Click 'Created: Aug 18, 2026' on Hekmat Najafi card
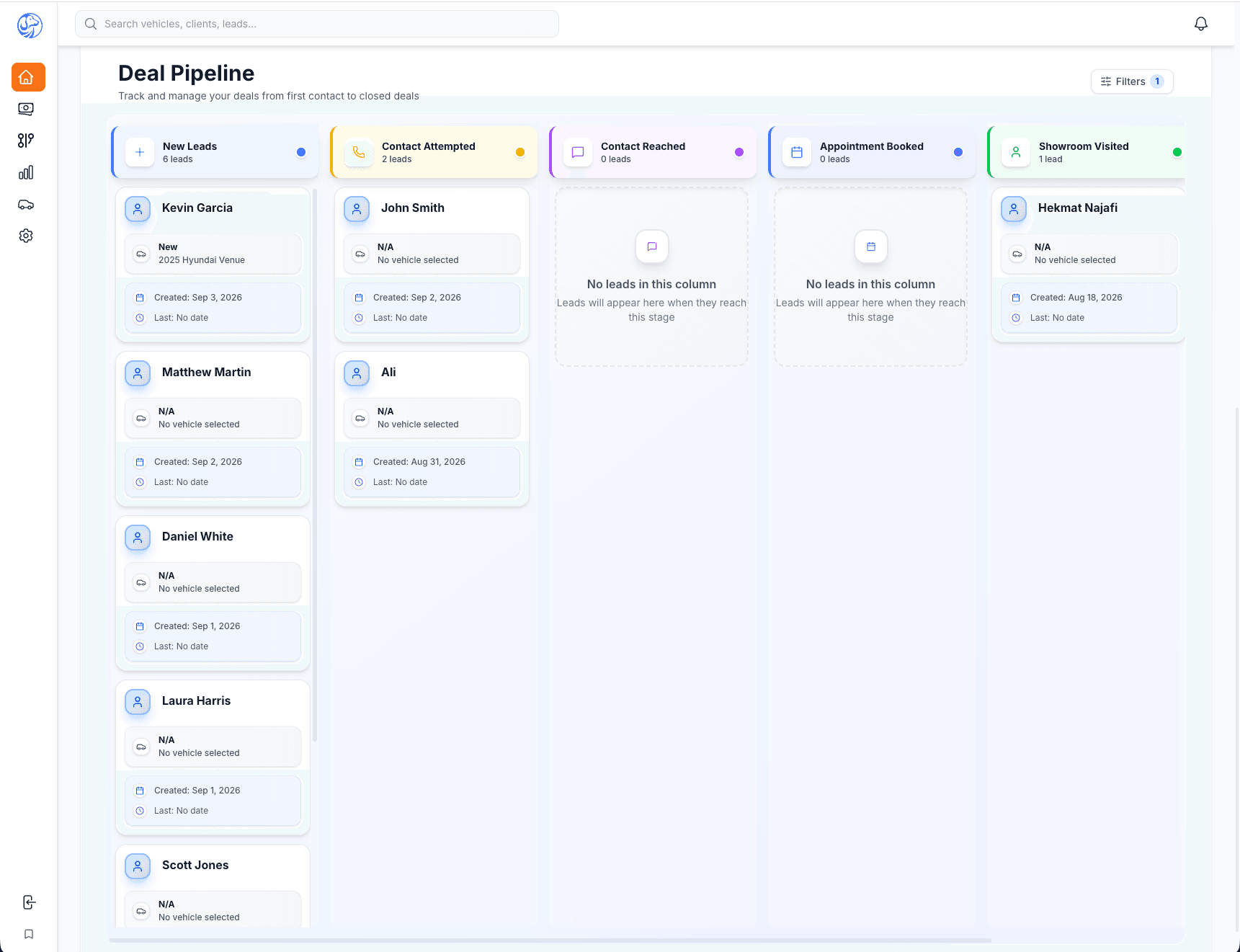1240x952 pixels. click(1076, 298)
